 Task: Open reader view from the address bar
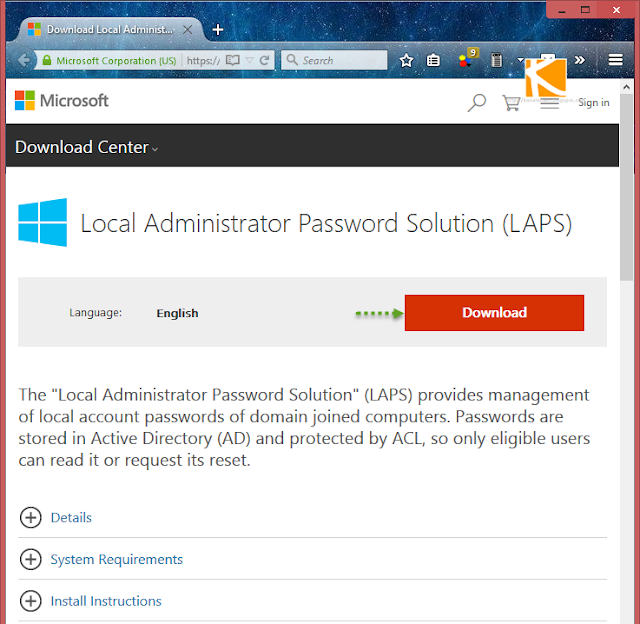click(x=233, y=60)
